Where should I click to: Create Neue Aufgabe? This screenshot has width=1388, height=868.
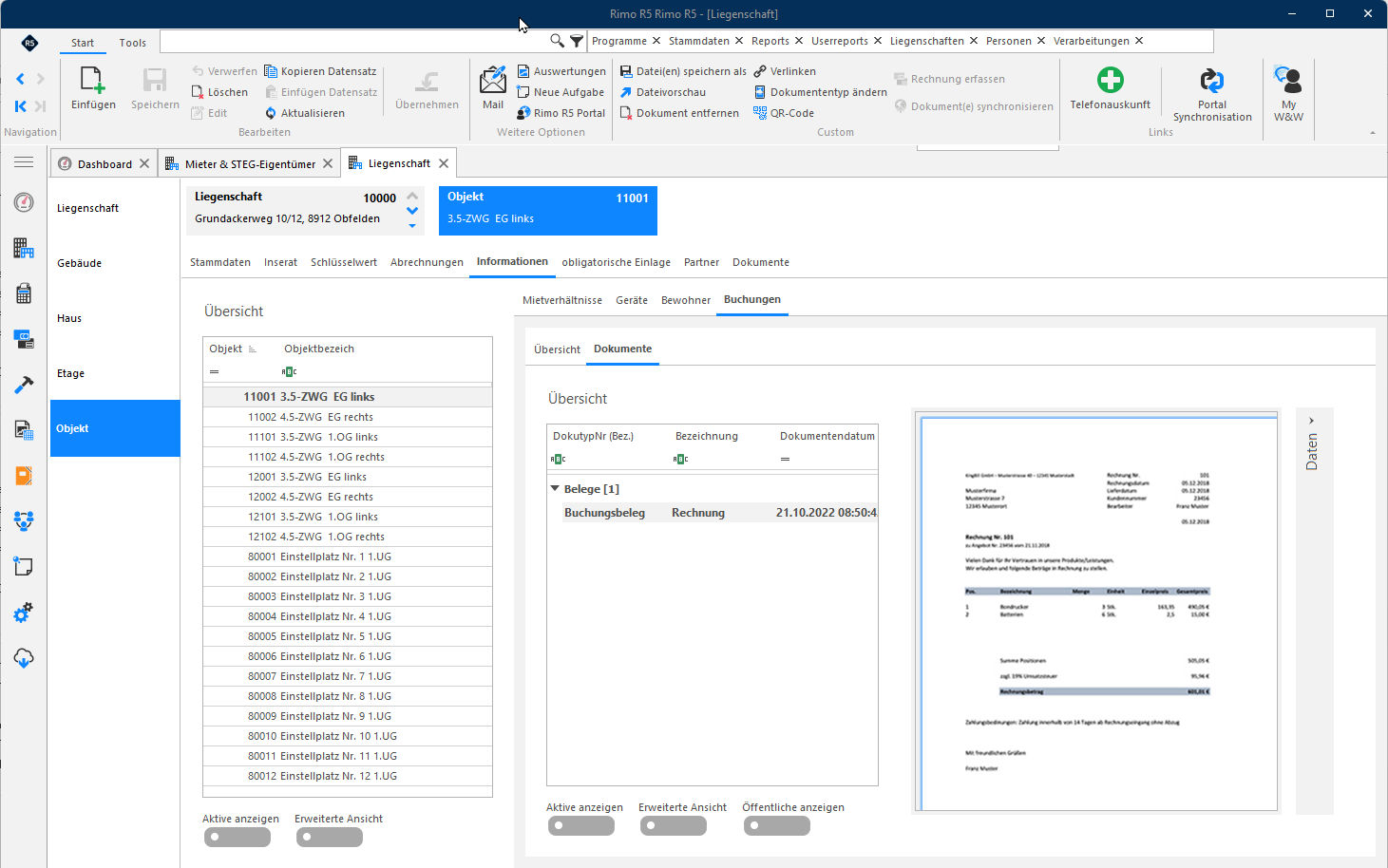[x=561, y=92]
